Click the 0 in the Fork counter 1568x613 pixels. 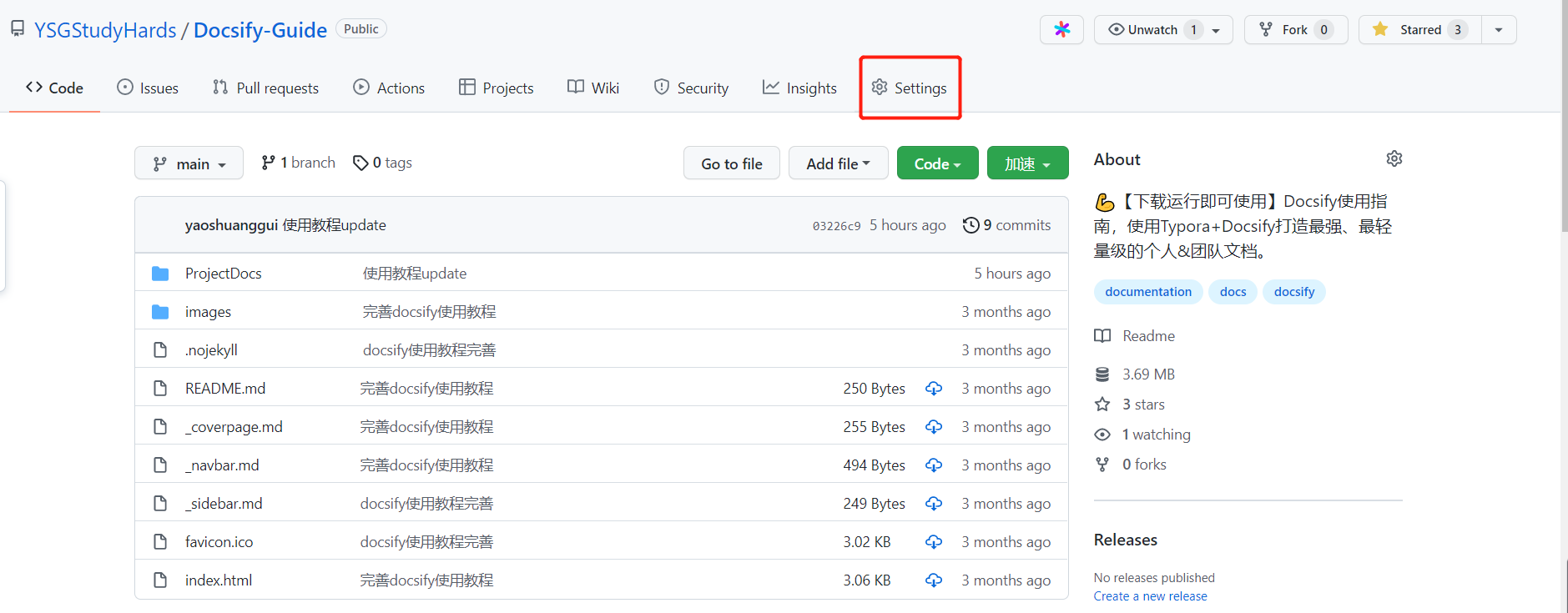click(x=1323, y=29)
